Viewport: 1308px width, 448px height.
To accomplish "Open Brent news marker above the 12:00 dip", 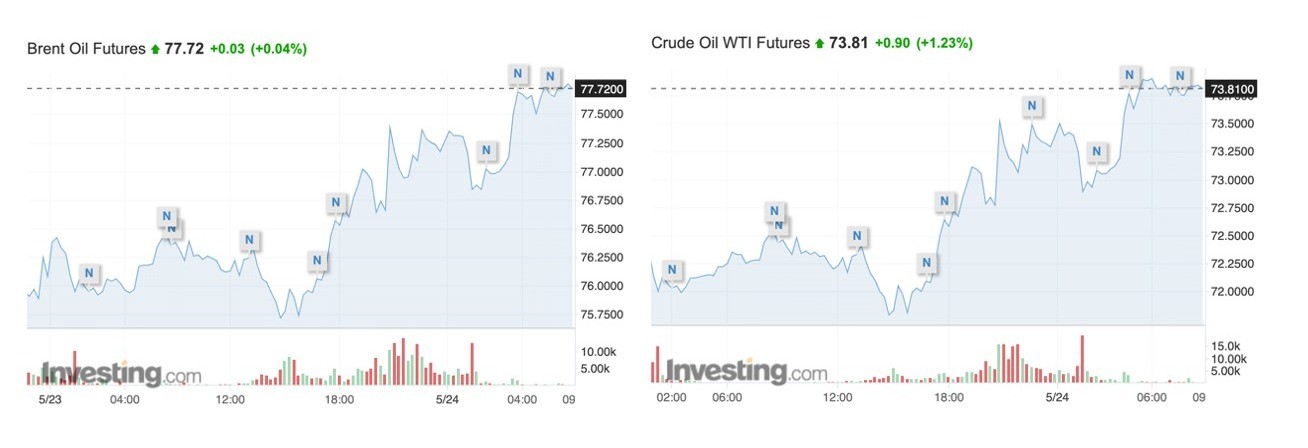I will (249, 240).
